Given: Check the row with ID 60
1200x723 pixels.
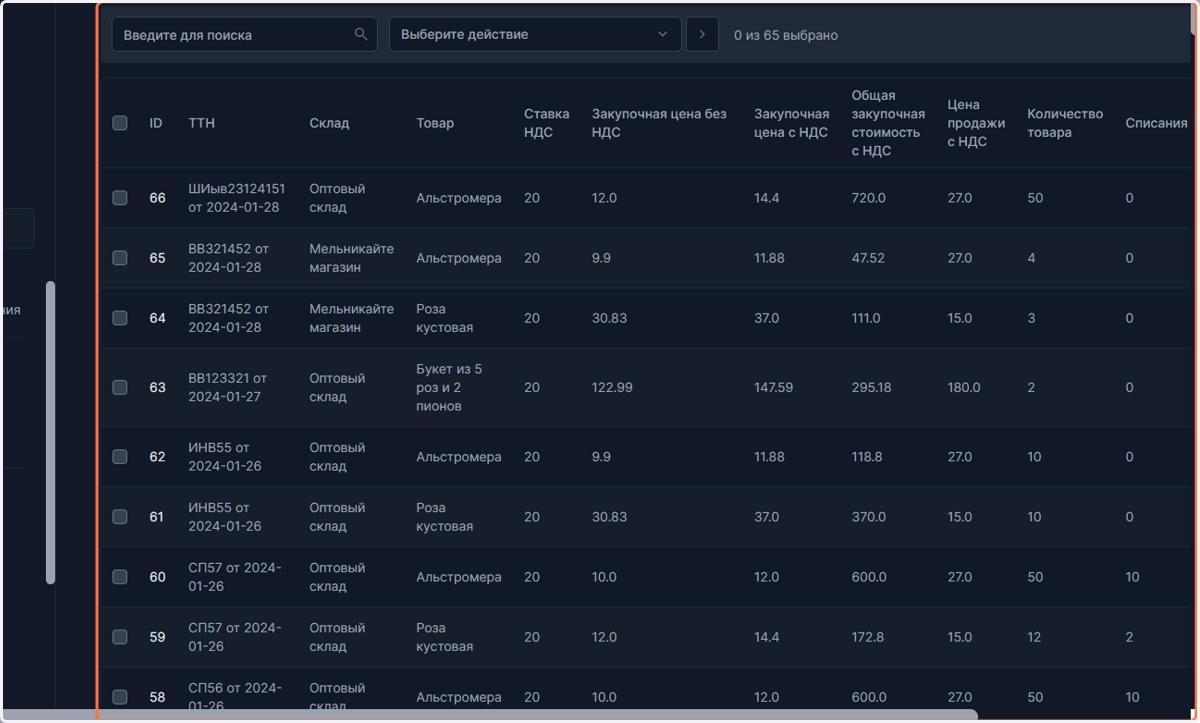Looking at the screenshot, I should (x=120, y=577).
